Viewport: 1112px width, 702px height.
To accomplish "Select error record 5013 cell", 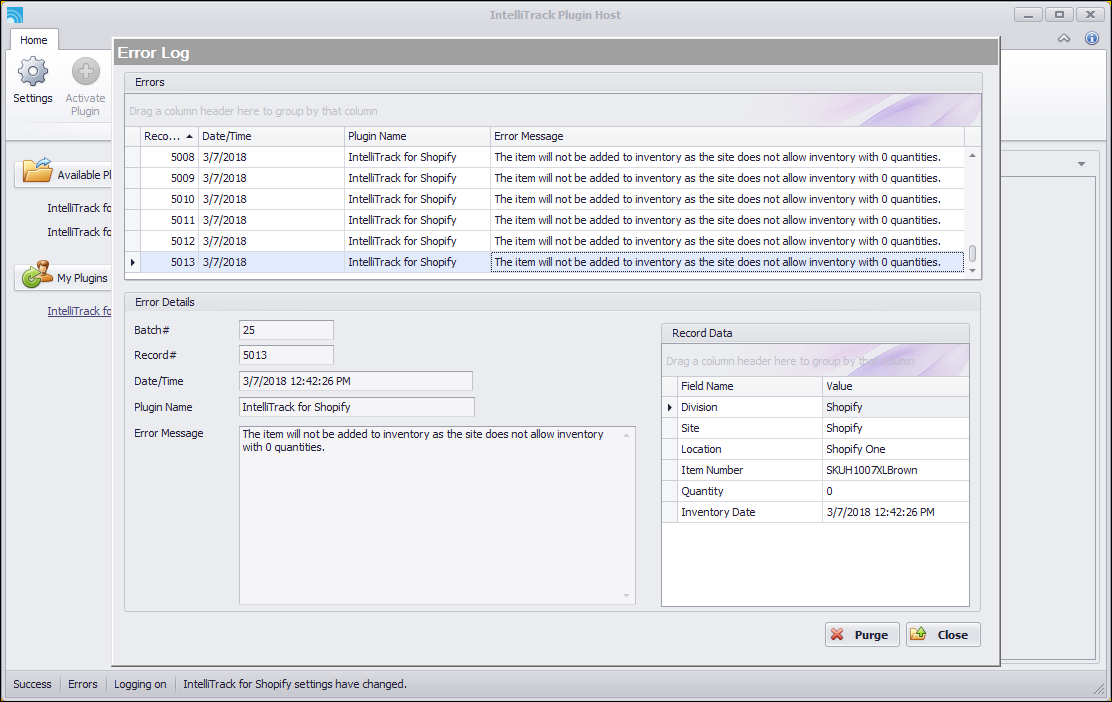I will [x=169, y=262].
